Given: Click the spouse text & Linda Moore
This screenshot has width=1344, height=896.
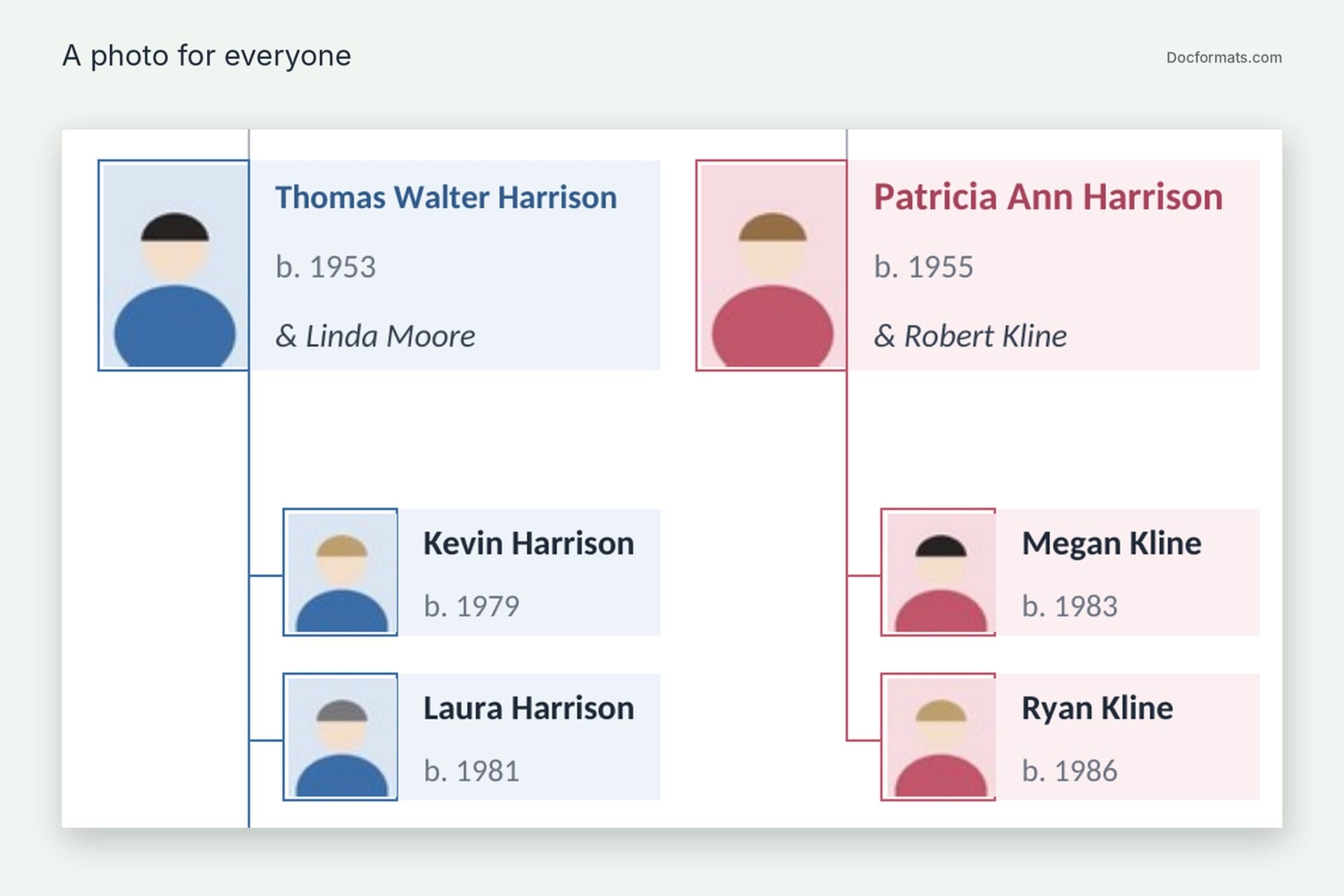Looking at the screenshot, I should click(x=375, y=336).
